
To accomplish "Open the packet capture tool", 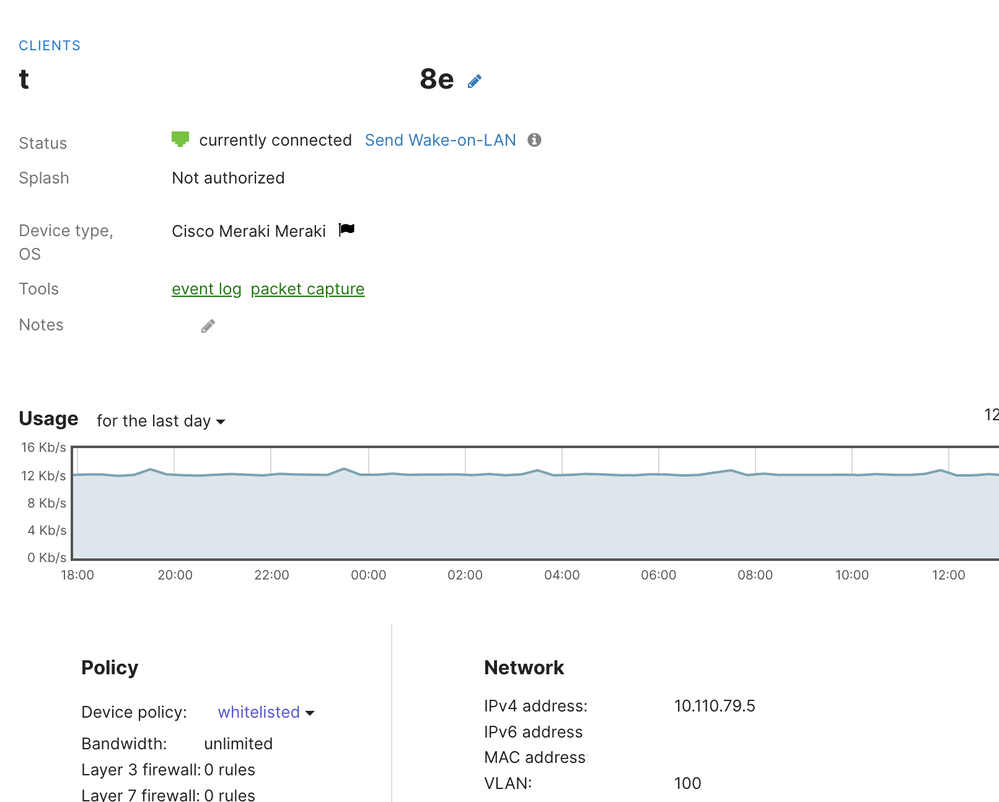I will 307,289.
